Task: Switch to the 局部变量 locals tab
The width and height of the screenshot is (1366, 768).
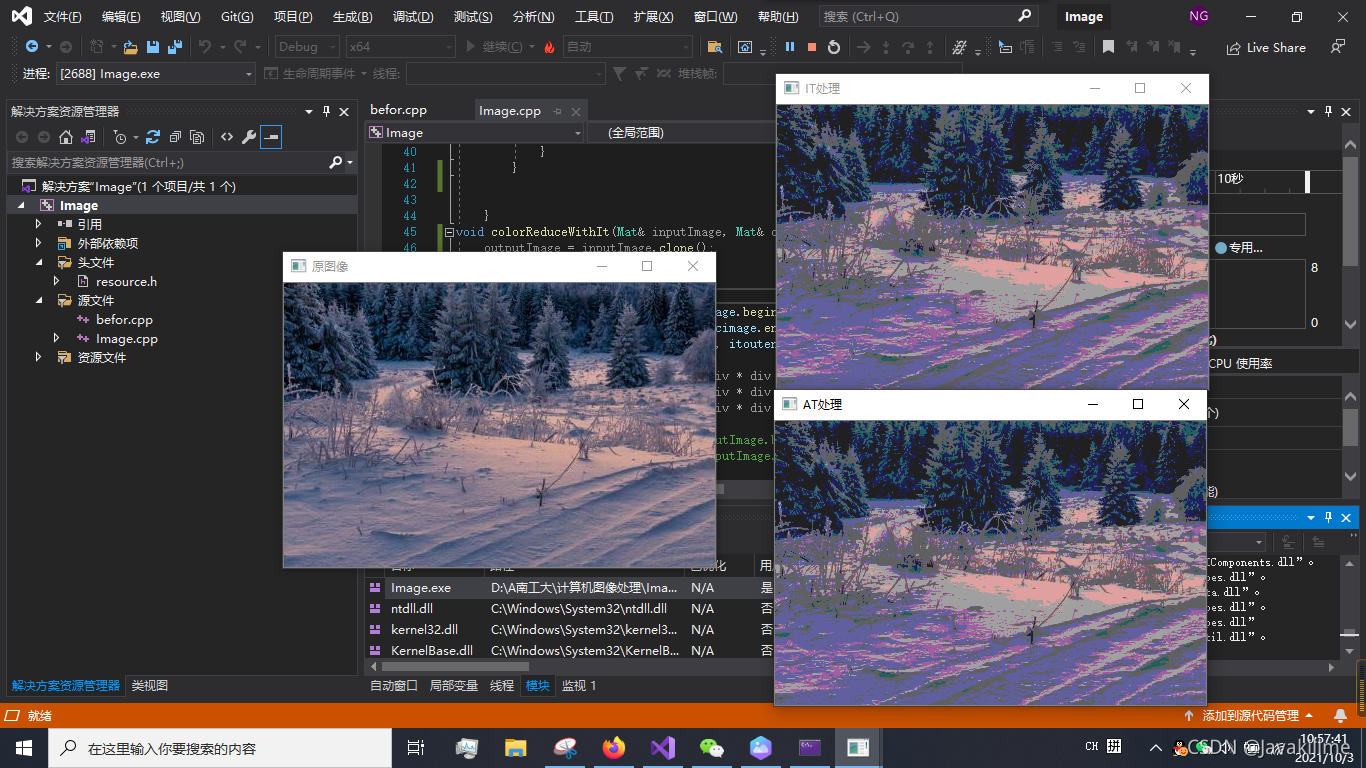Action: [454, 685]
